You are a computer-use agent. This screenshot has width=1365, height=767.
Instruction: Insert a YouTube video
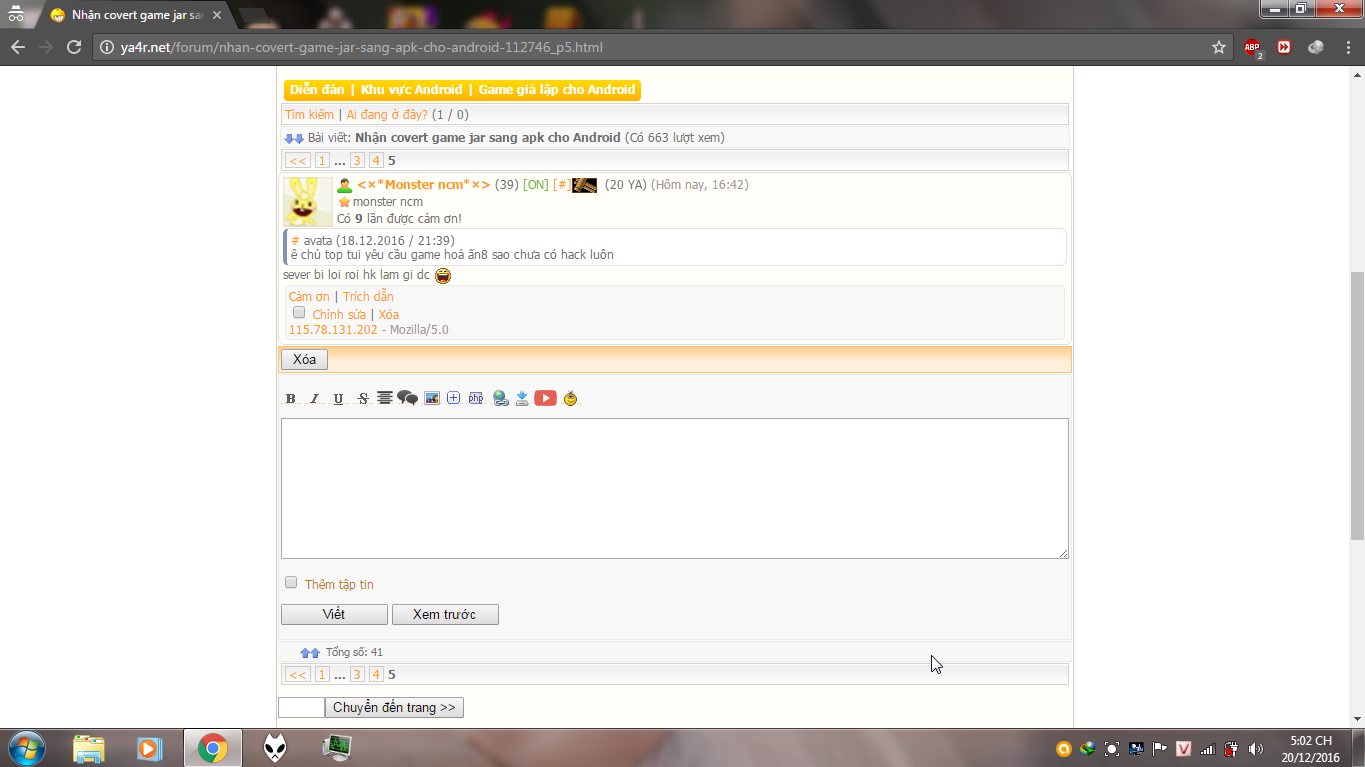[545, 398]
